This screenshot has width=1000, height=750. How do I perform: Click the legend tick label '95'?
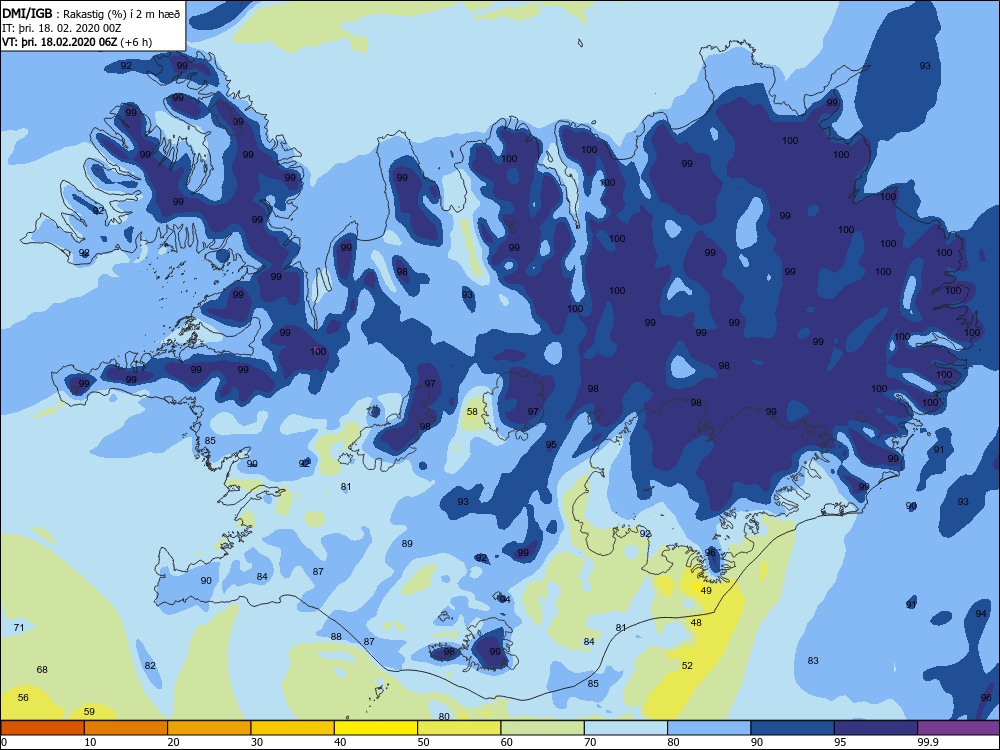coord(841,742)
